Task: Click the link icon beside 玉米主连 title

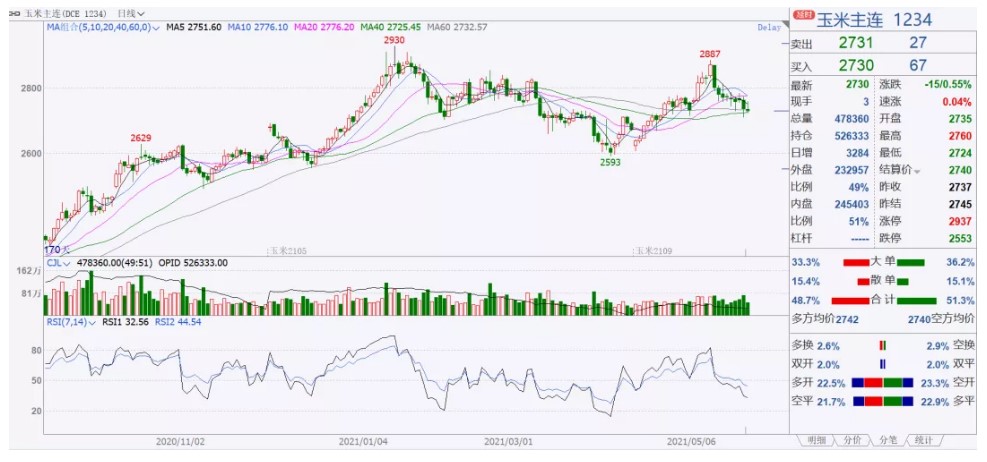Action: (x=14, y=13)
